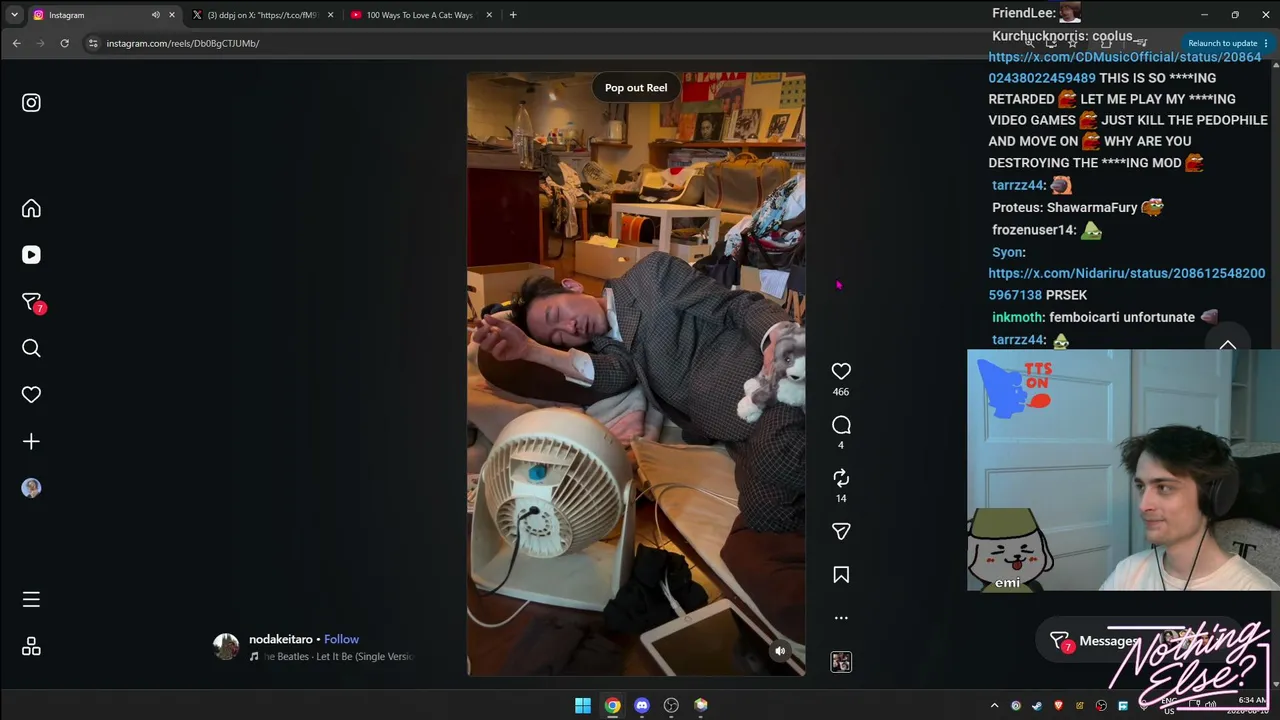Open OBS Studio from the taskbar
1280x720 pixels.
point(671,705)
